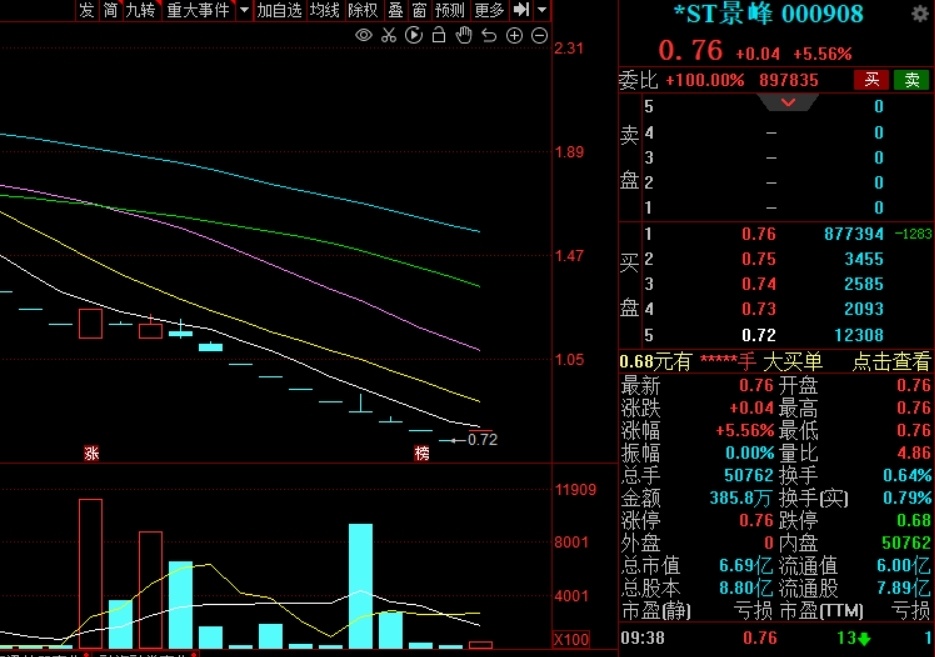The height and width of the screenshot is (657, 935).
Task: Click the 大买单 large buy order text
Action: tap(792, 361)
